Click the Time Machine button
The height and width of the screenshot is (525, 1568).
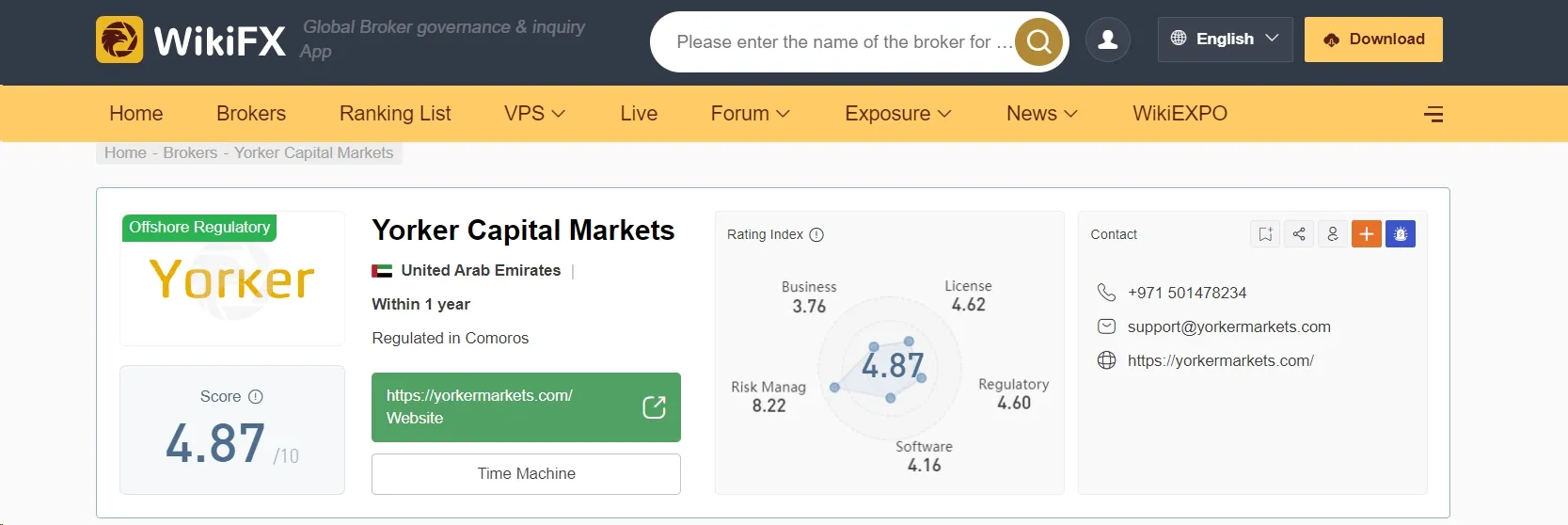[x=526, y=474]
